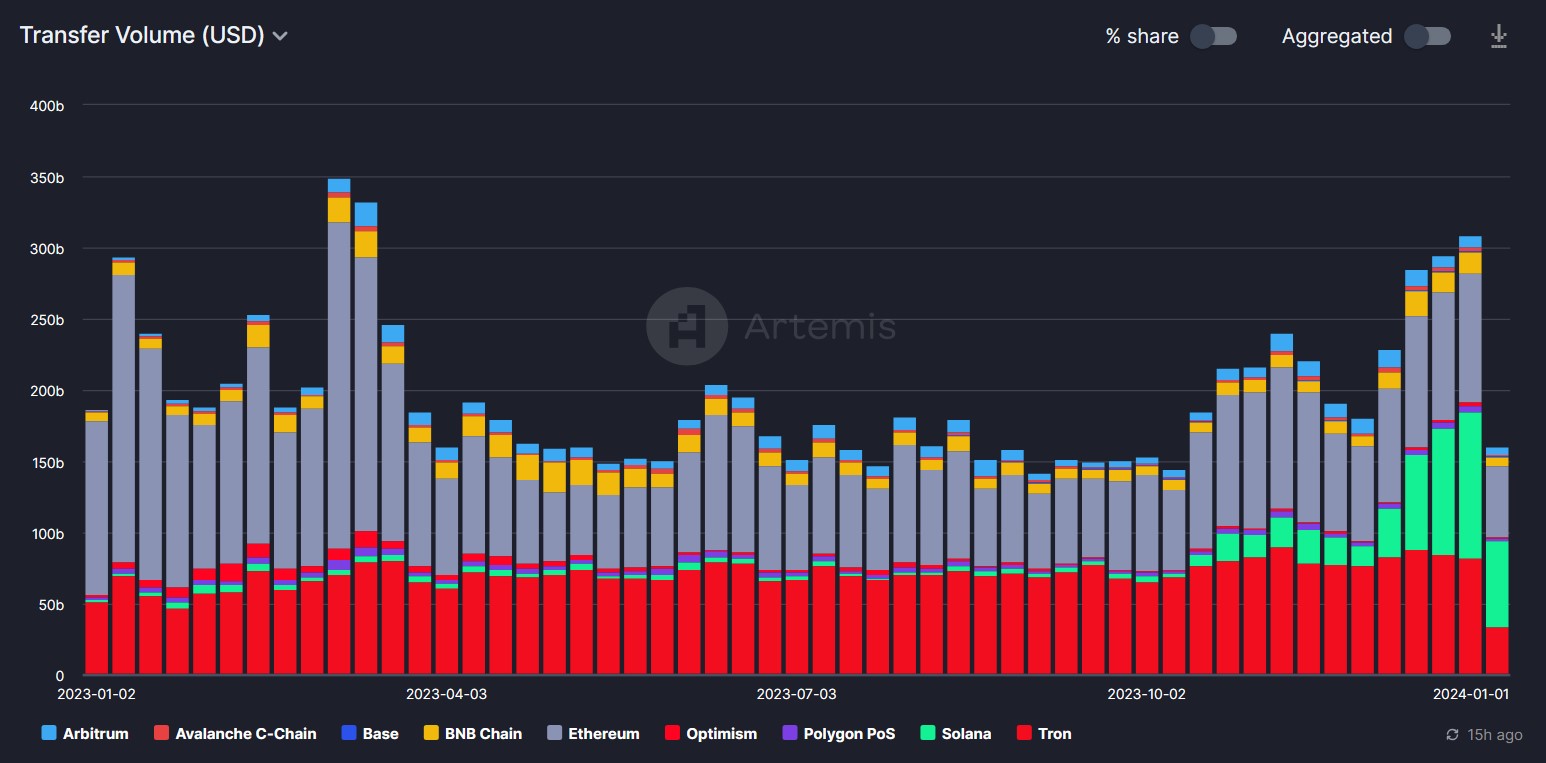Open the Transfer Volume (USD) dropdown

pyautogui.click(x=154, y=35)
